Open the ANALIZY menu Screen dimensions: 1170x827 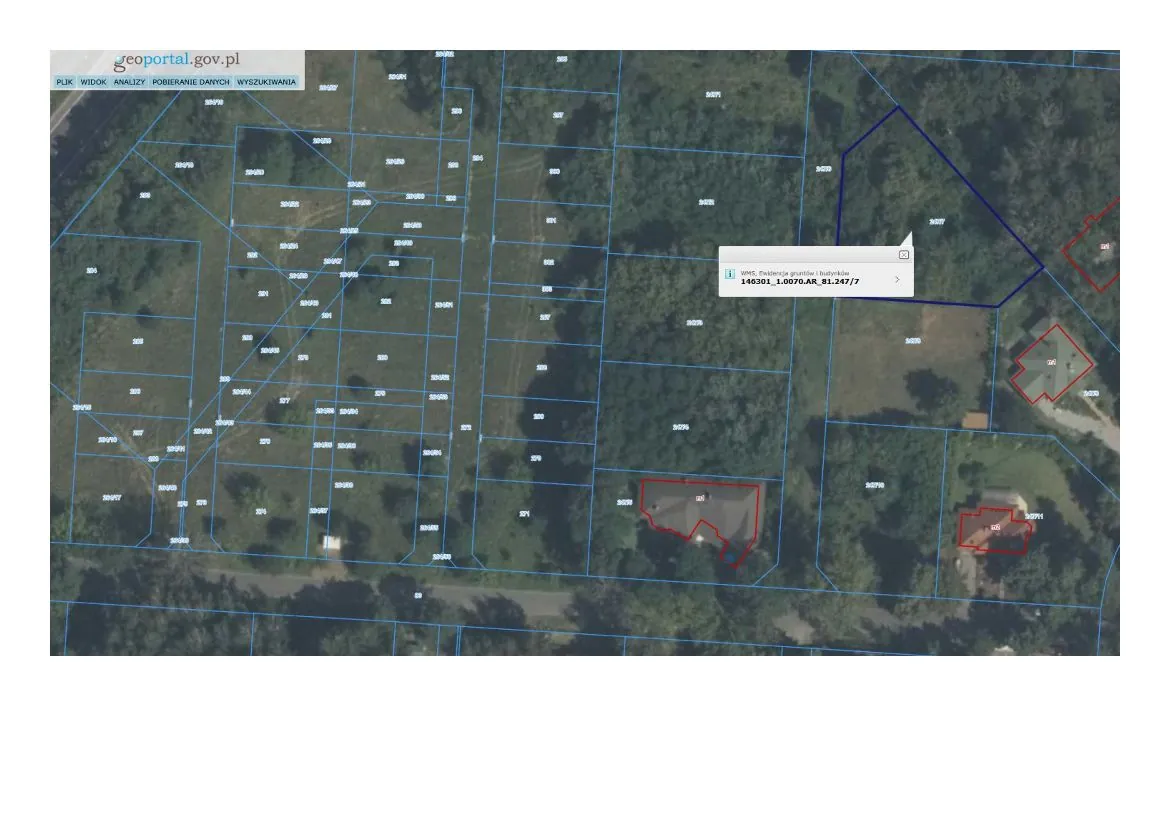point(129,82)
